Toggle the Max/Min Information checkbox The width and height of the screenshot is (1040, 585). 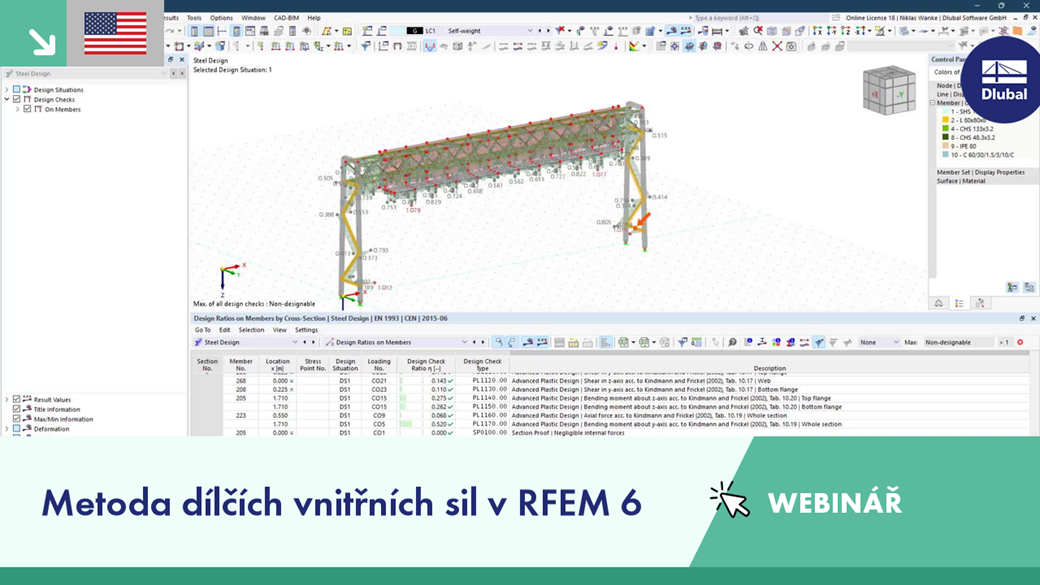click(17, 419)
